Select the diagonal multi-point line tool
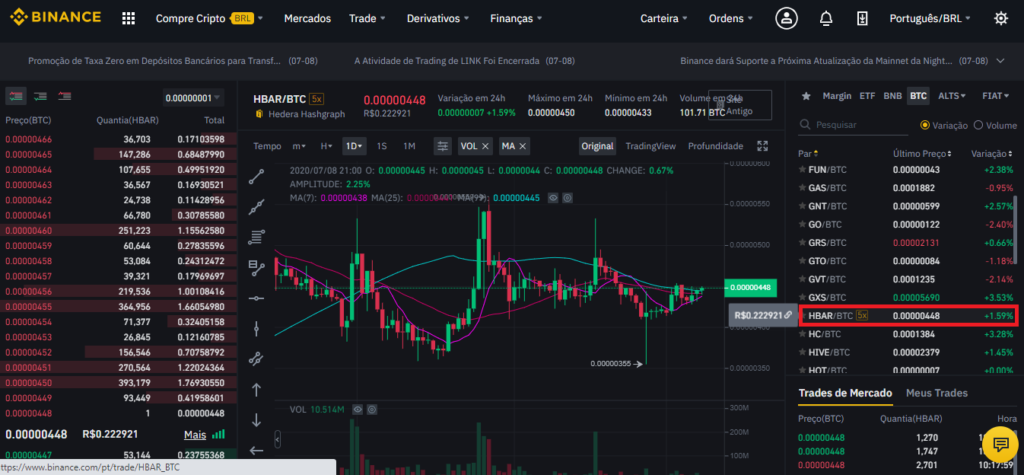 257,359
